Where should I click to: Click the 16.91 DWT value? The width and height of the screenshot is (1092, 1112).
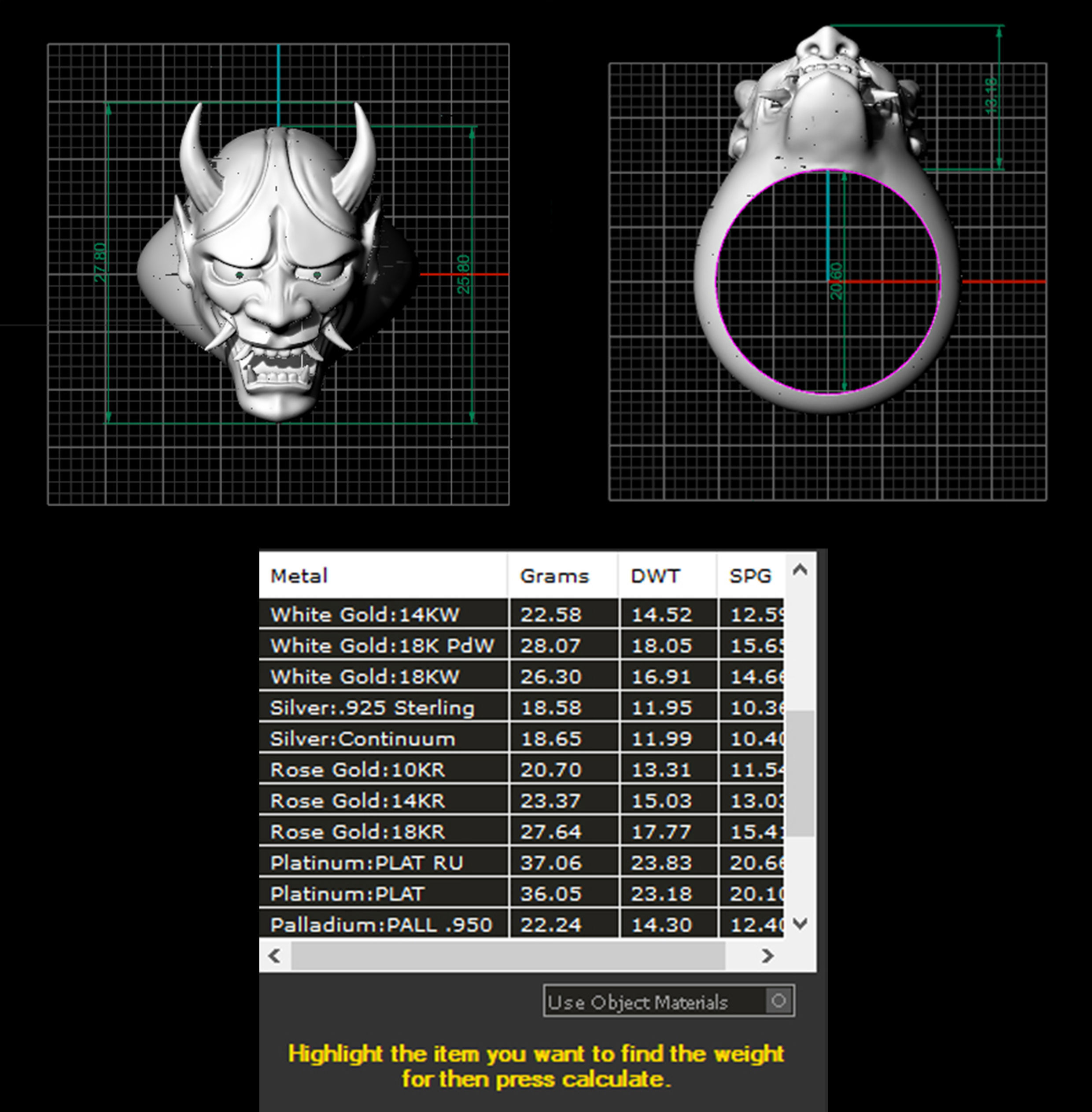coord(661,677)
